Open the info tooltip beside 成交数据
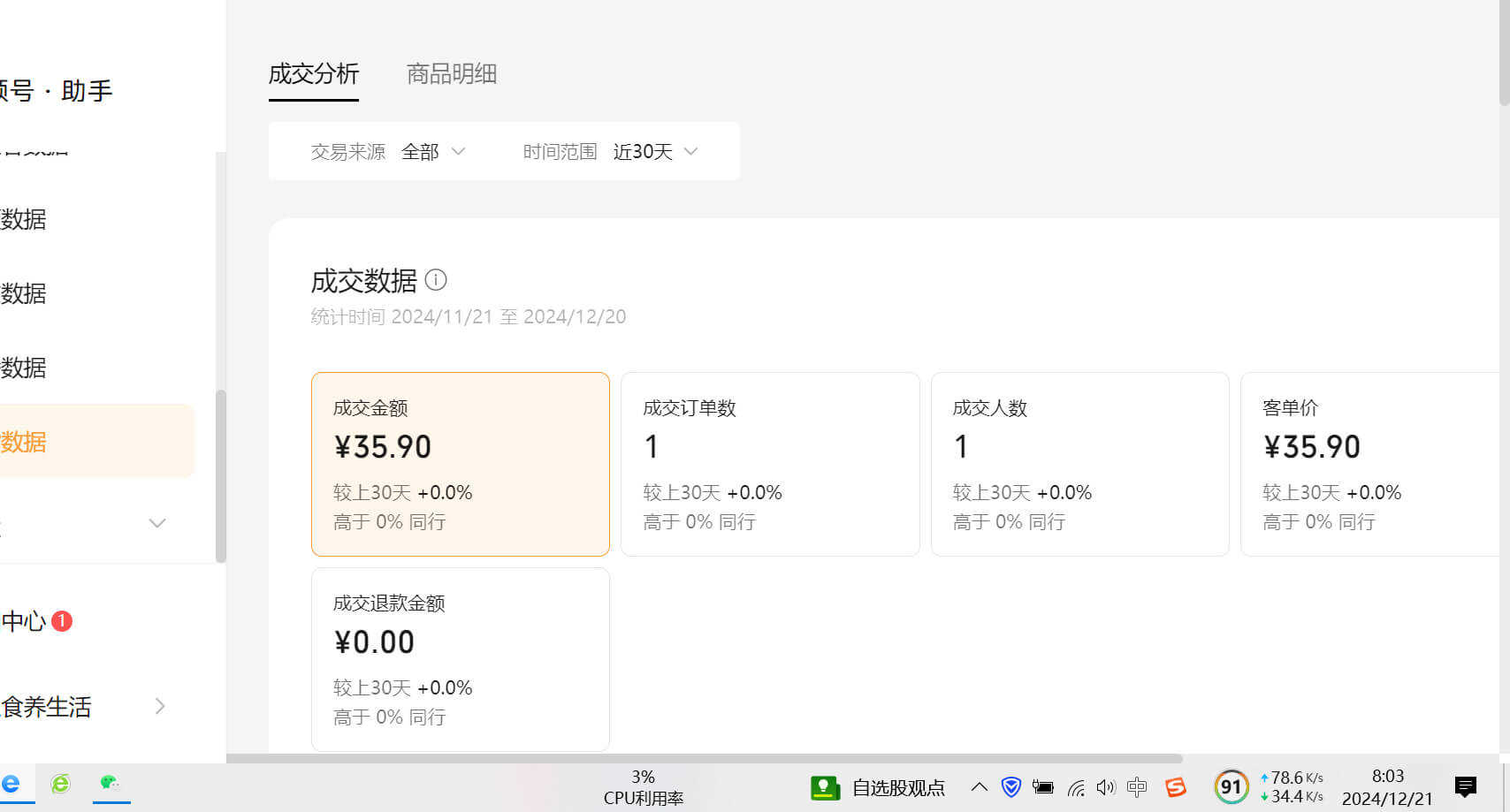The image size is (1510, 812). click(435, 280)
